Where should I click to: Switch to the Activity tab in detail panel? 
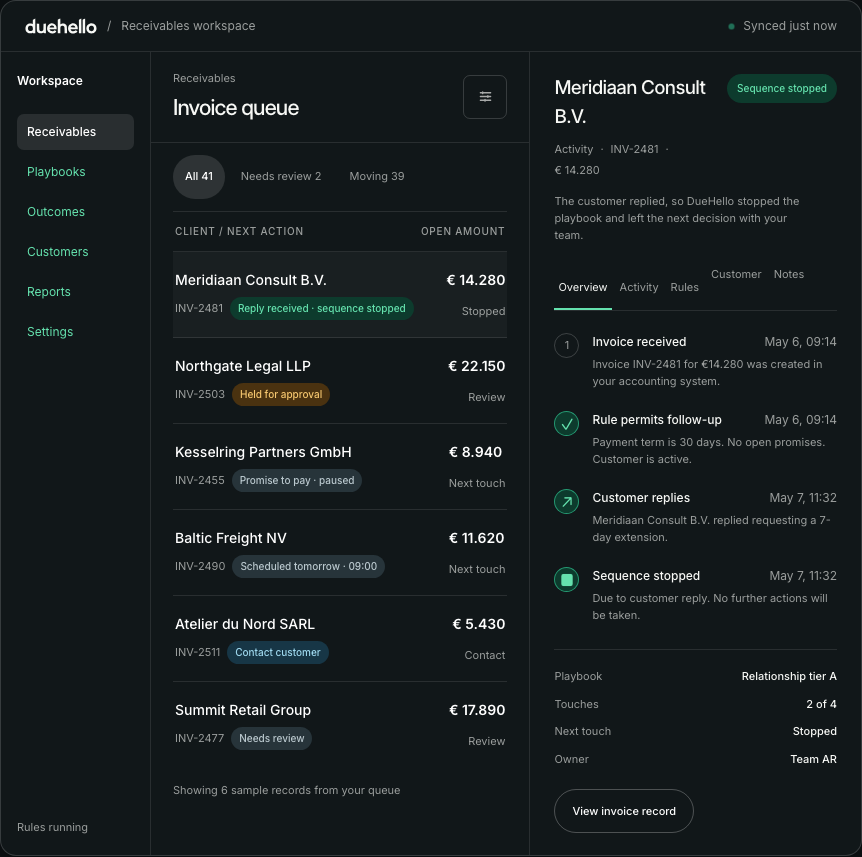(x=639, y=287)
